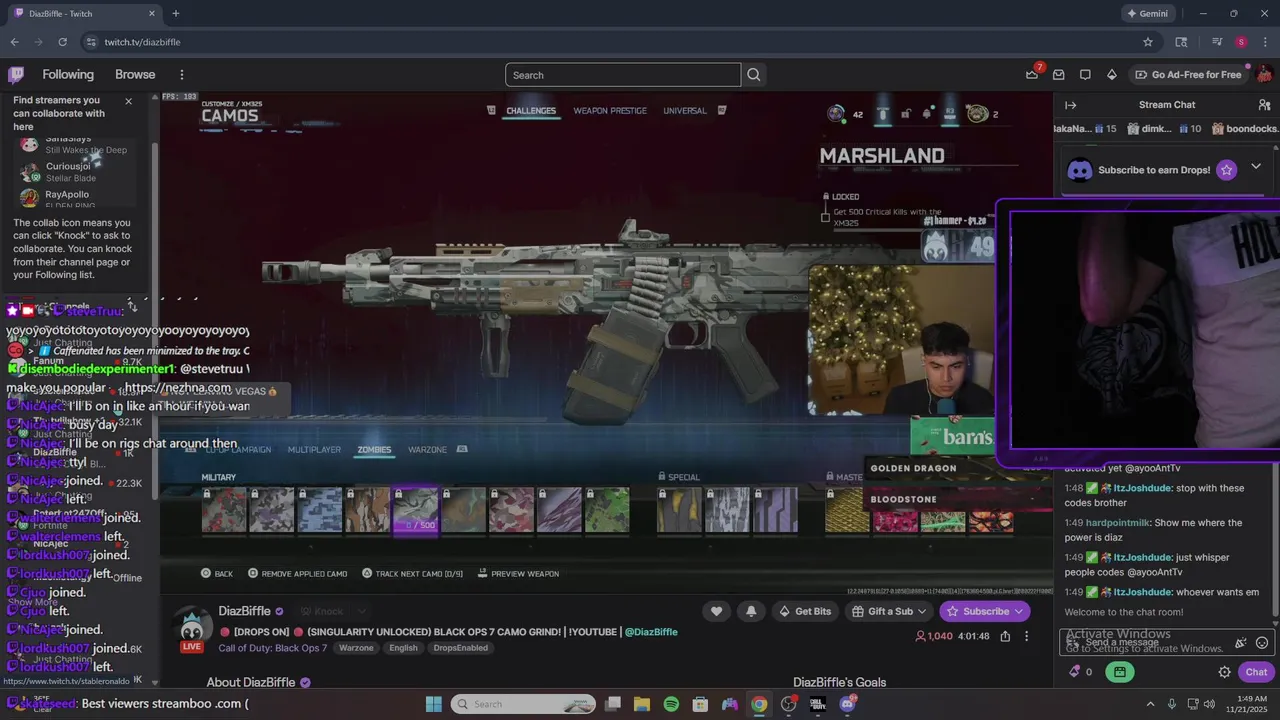Image resolution: width=1280 pixels, height=720 pixels.
Task: Open channel points balance icon
Action: coord(1081,672)
